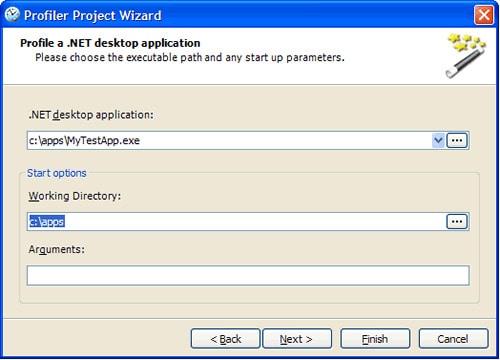
Task: Click the 'Profiler Project Wizard' title text
Action: point(93,15)
